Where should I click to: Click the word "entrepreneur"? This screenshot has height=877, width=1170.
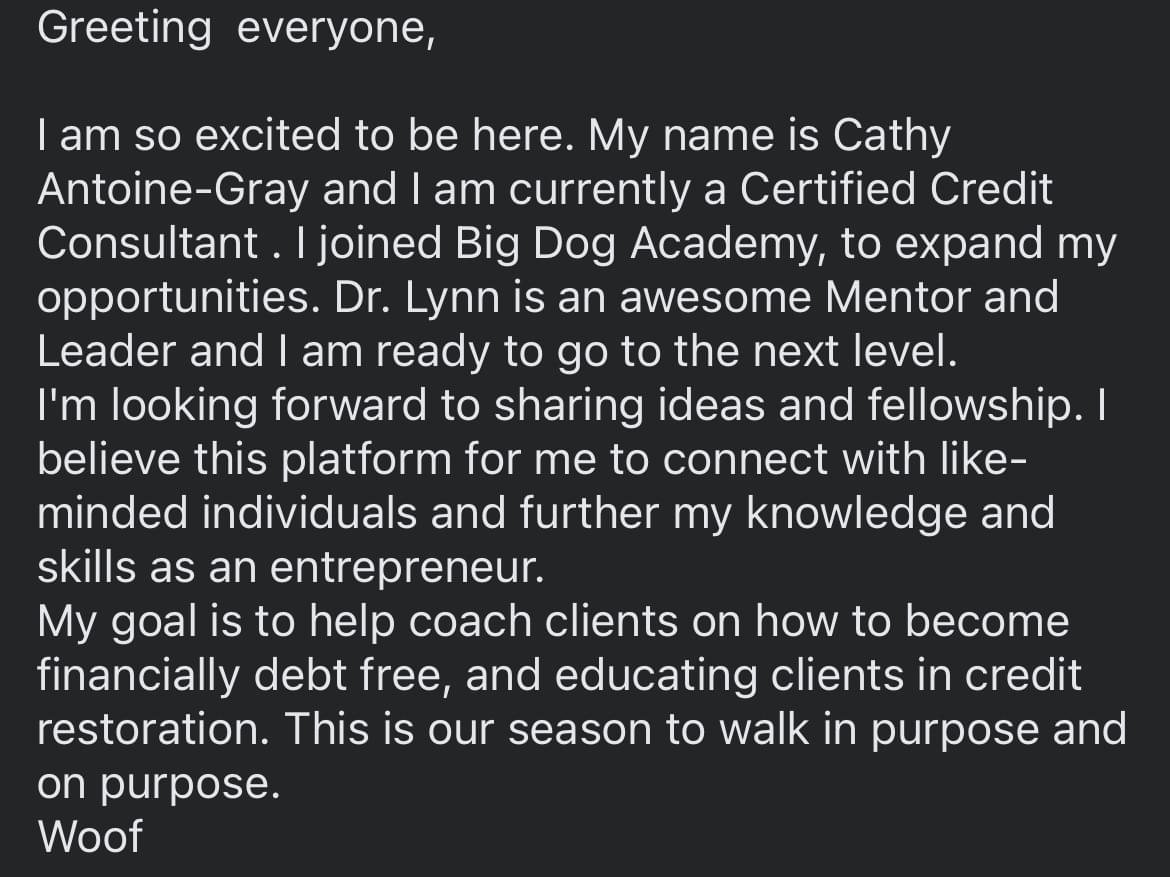point(404,569)
